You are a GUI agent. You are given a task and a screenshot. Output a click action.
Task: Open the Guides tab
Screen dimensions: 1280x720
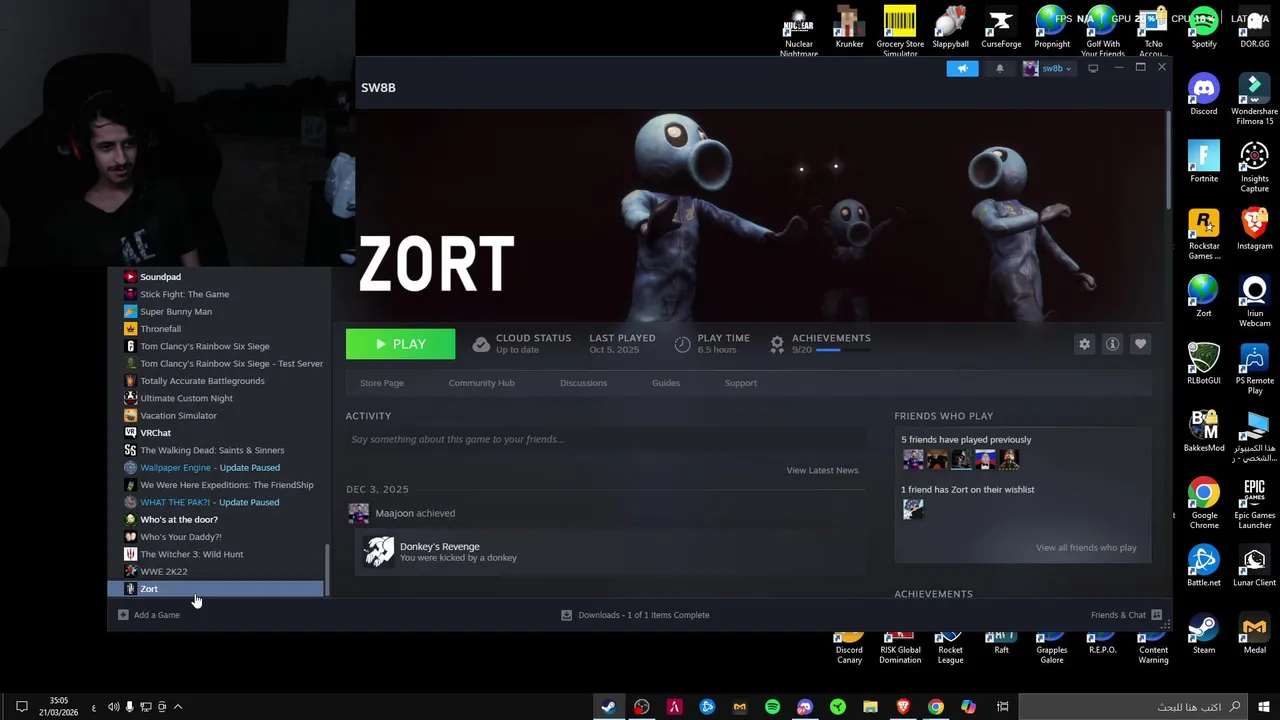[x=666, y=383]
